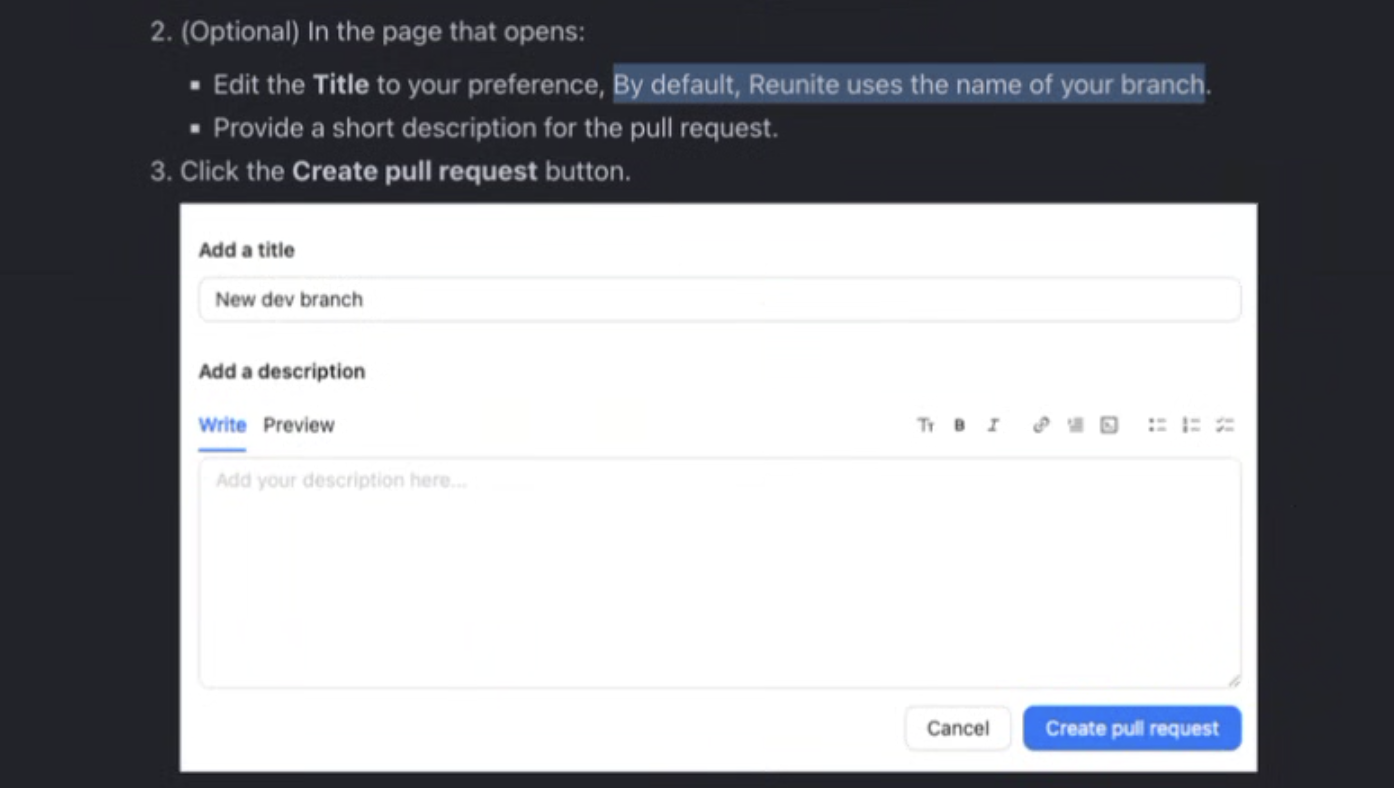Click the heading text size icon

tap(925, 425)
